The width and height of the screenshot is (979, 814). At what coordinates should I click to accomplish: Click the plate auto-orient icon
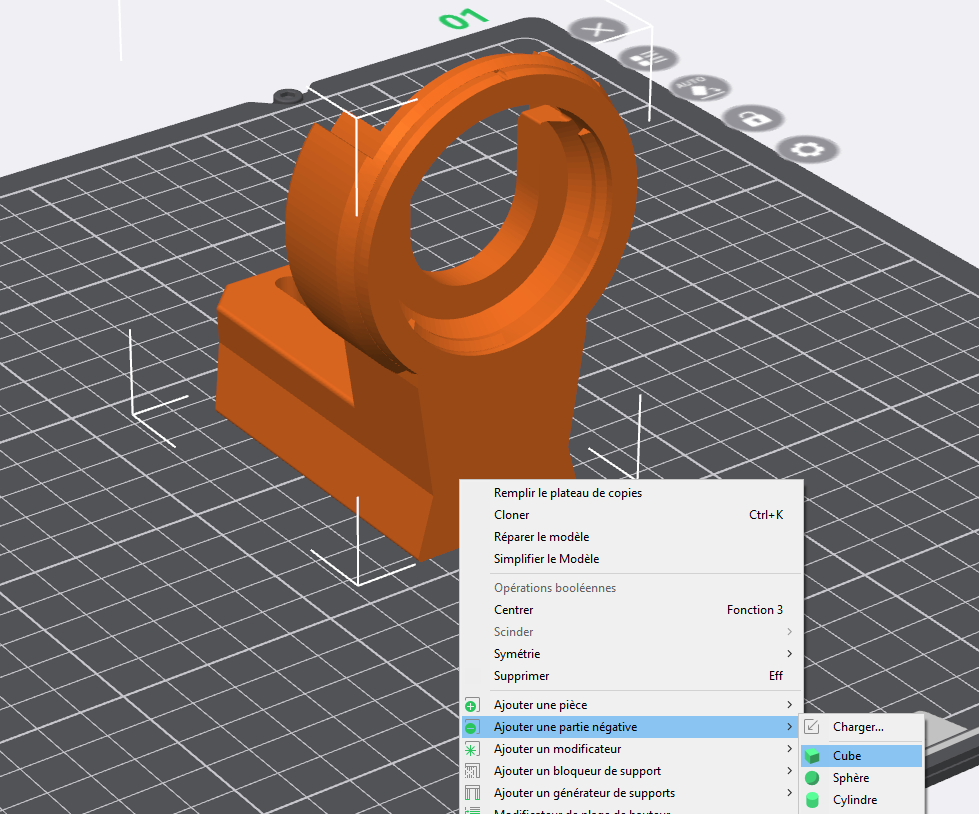click(701, 88)
